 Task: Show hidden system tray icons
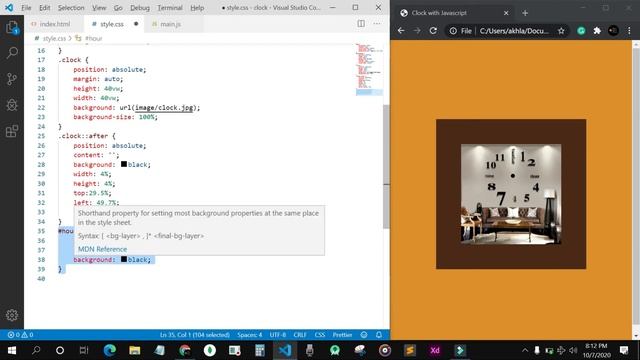click(x=525, y=350)
